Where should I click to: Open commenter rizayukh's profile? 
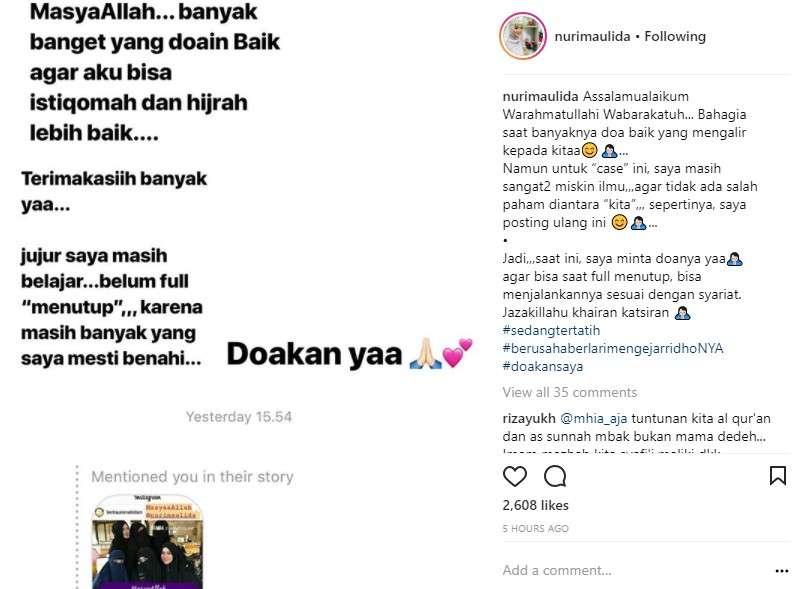click(x=529, y=418)
